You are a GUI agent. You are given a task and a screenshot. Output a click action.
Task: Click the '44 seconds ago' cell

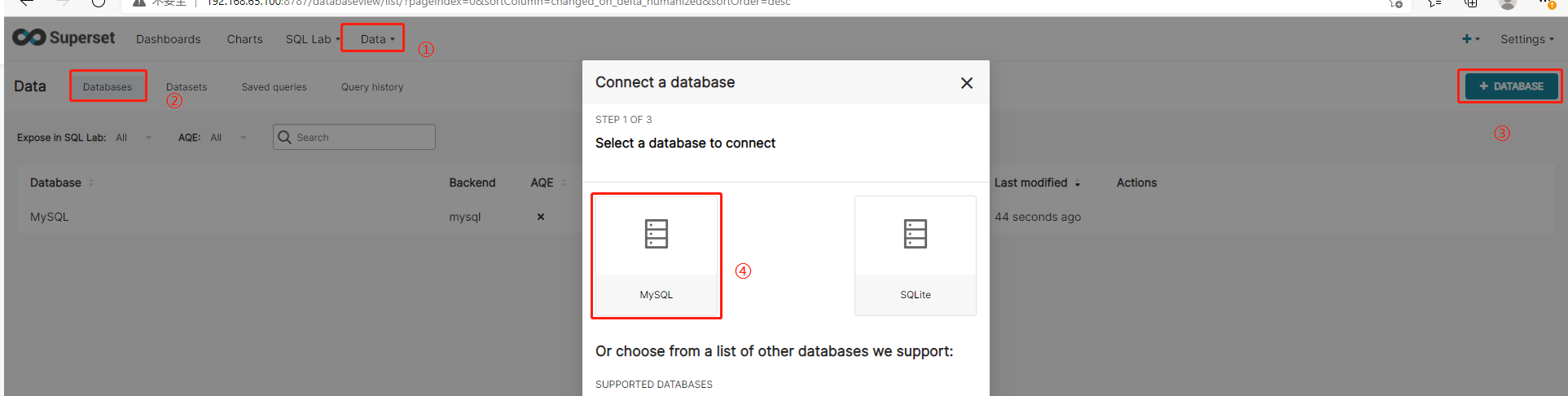[x=1038, y=217]
